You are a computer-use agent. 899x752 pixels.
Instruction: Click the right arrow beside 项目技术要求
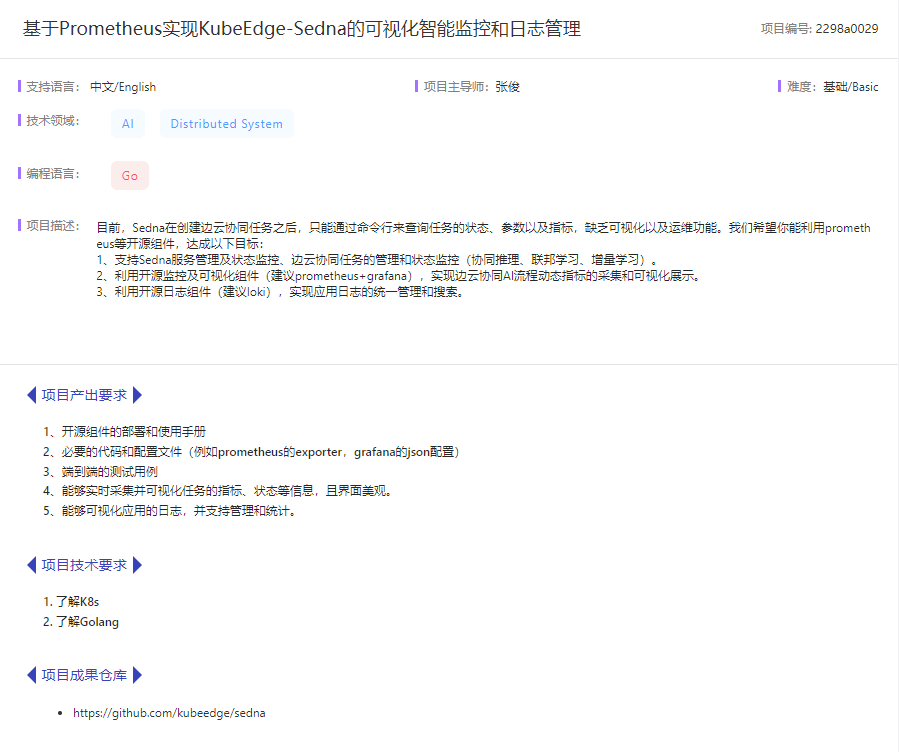click(137, 565)
